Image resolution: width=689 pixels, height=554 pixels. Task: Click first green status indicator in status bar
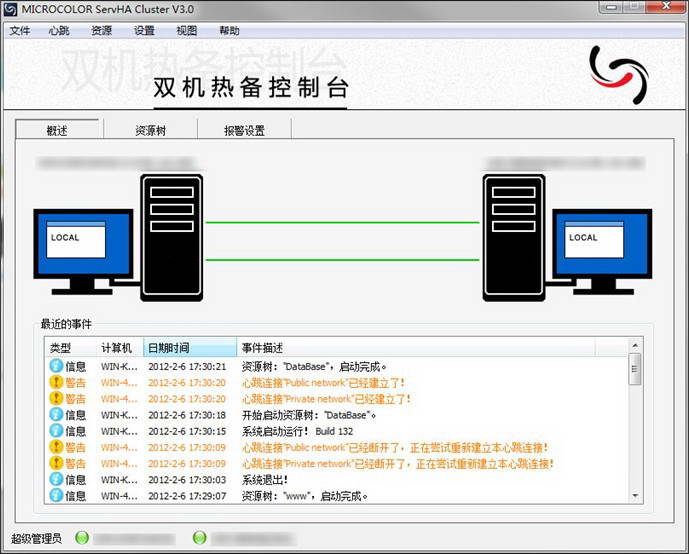[x=82, y=537]
